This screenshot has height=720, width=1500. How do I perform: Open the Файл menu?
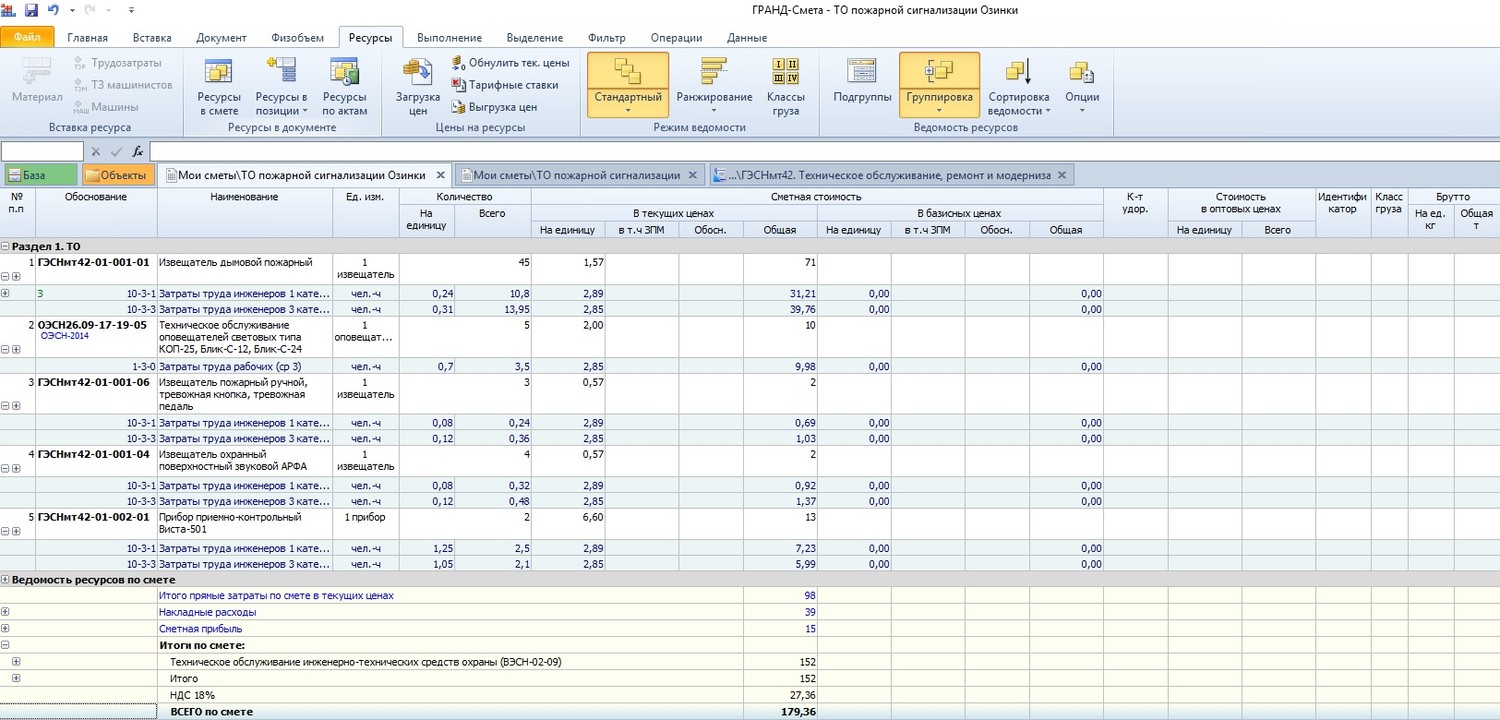click(27, 38)
